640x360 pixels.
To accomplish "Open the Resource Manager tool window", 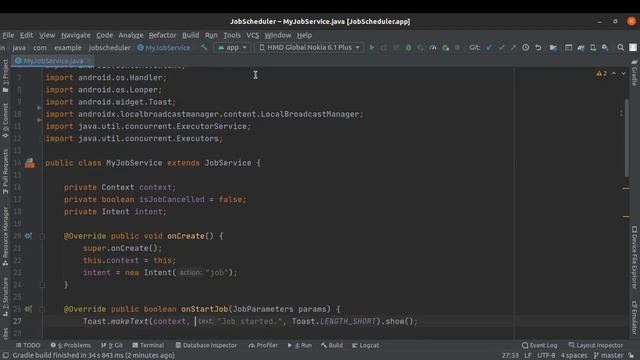I will coord(5,237).
